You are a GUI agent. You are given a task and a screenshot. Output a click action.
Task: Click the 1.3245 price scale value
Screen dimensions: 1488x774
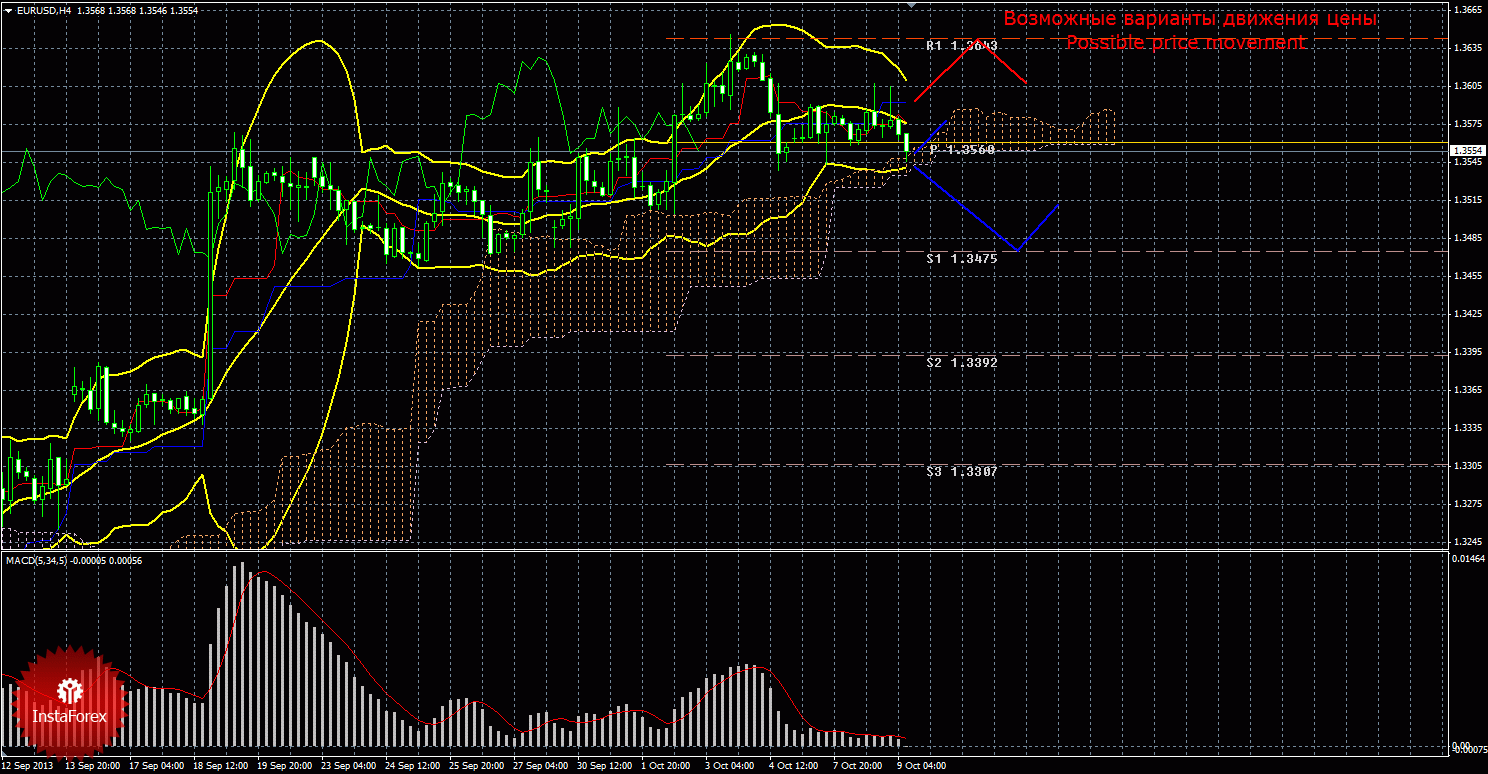1466,542
